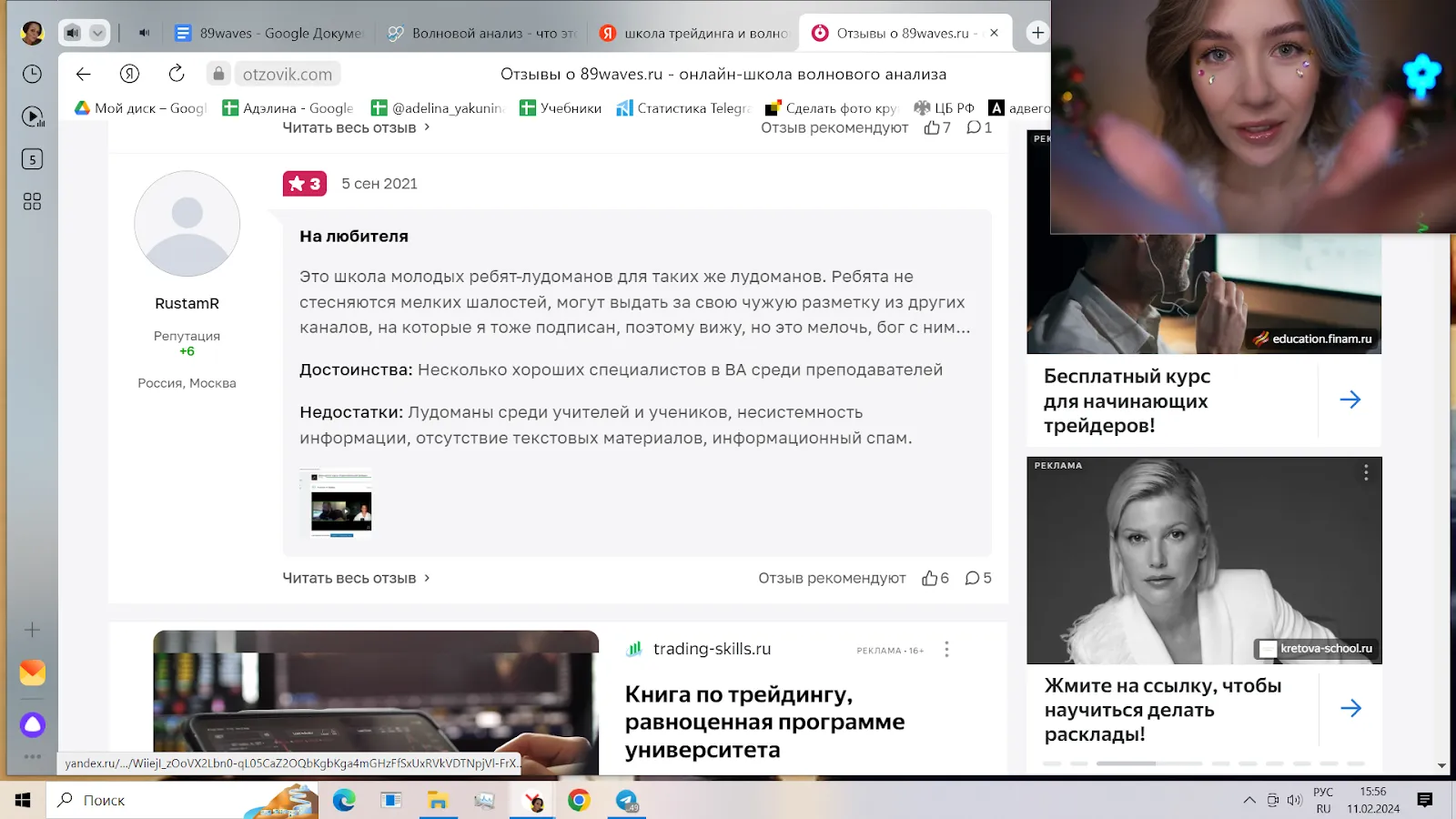The height and width of the screenshot is (819, 1456).
Task: Add a sidebar item with plus icon
Action: coord(32,630)
